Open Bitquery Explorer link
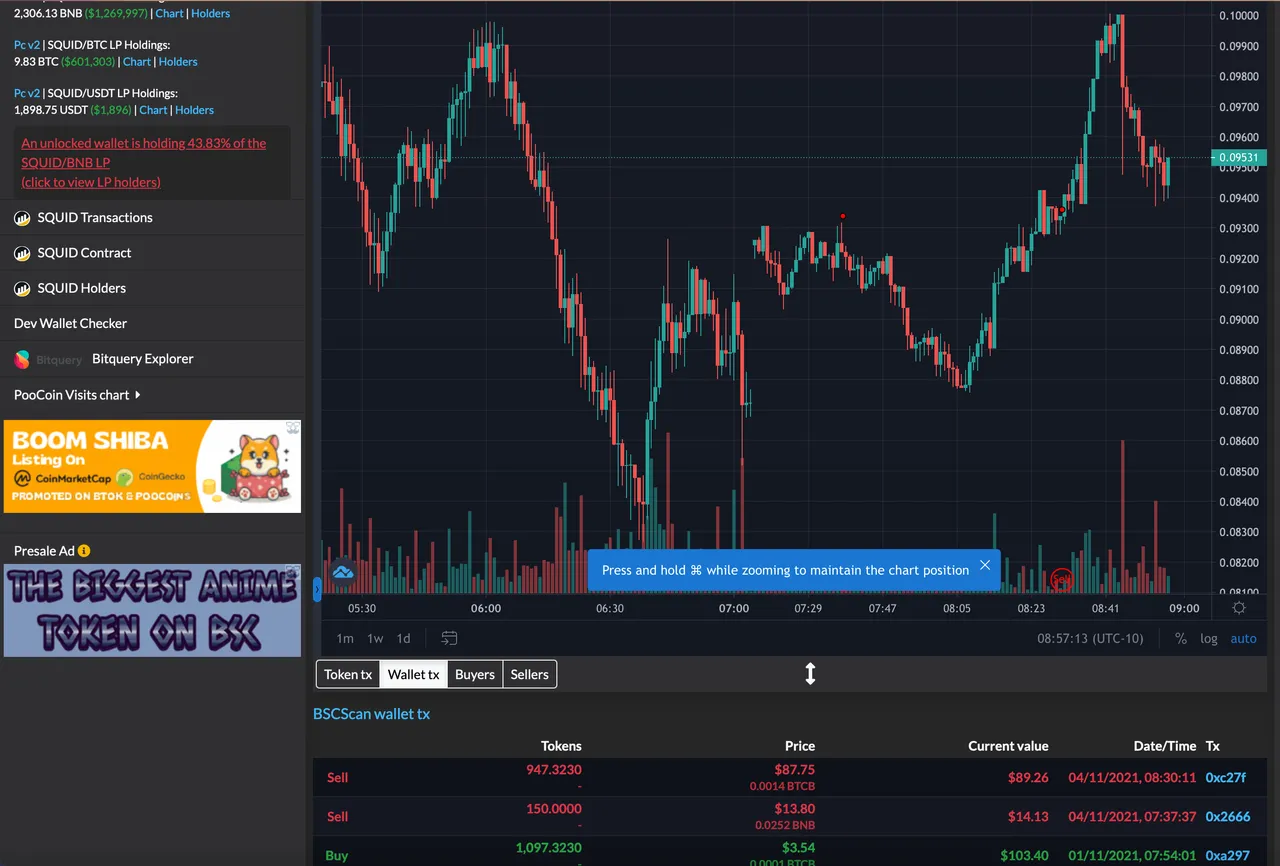This screenshot has width=1280, height=866. click(143, 359)
